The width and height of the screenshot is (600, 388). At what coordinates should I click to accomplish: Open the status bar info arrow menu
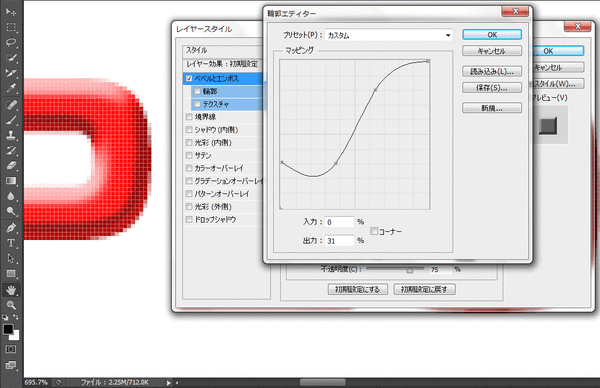[168, 382]
